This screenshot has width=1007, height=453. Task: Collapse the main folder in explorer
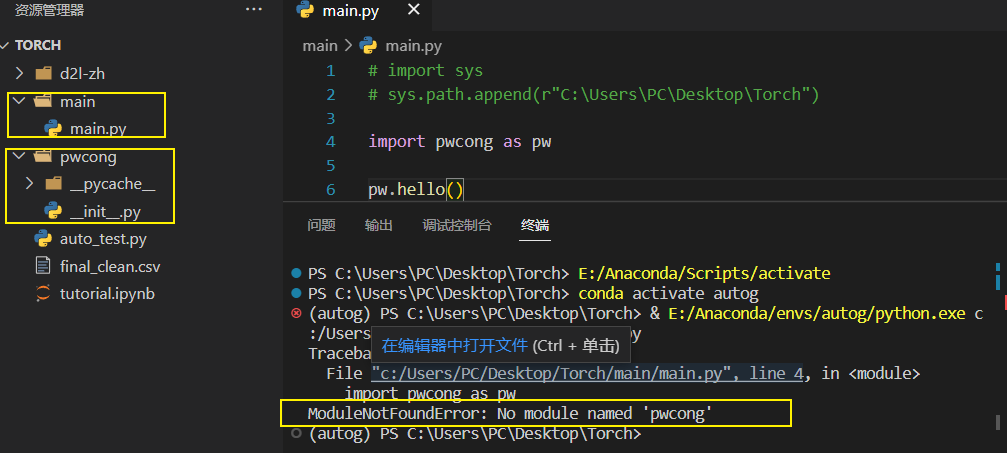[19, 101]
